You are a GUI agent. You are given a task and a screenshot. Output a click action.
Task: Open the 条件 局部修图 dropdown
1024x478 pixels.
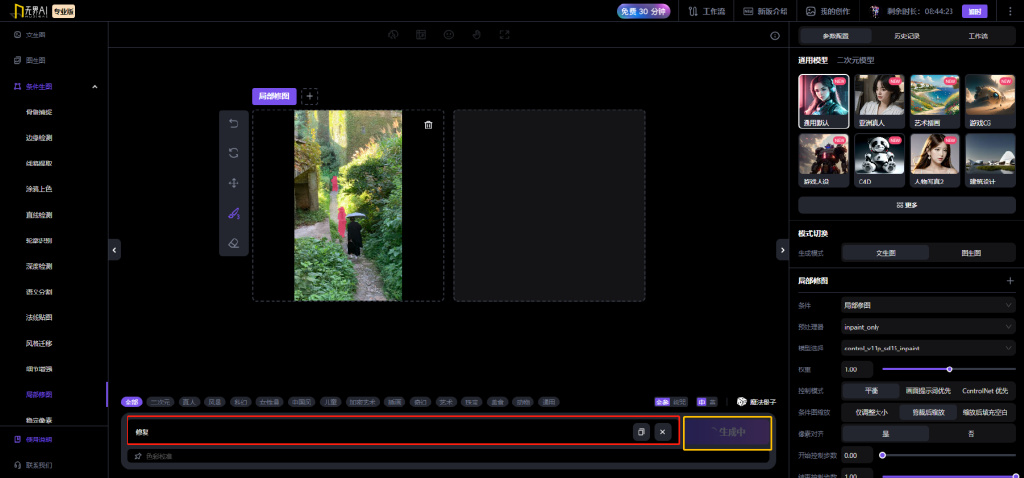click(x=928, y=305)
